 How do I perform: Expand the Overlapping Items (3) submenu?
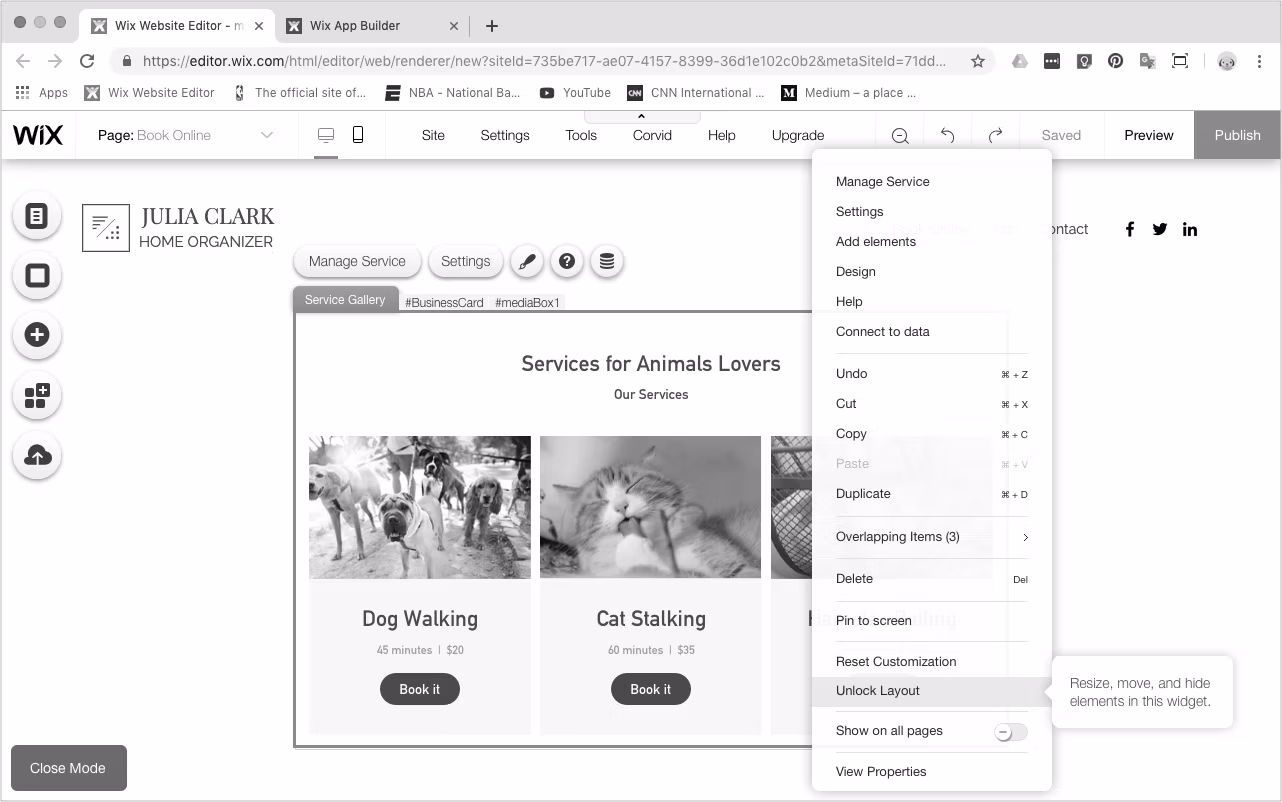point(931,537)
